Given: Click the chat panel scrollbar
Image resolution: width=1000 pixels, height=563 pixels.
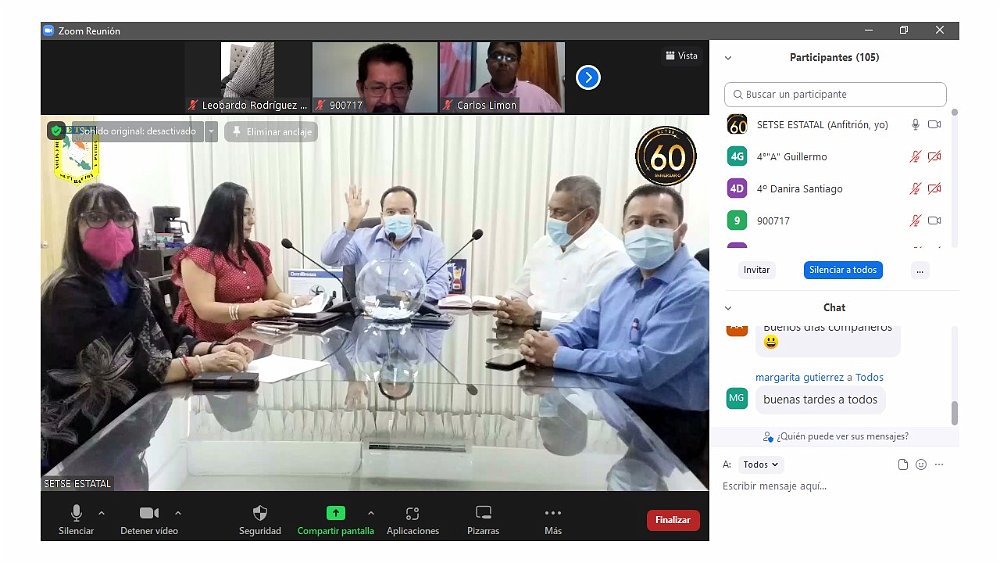Looking at the screenshot, I should pos(954,411).
